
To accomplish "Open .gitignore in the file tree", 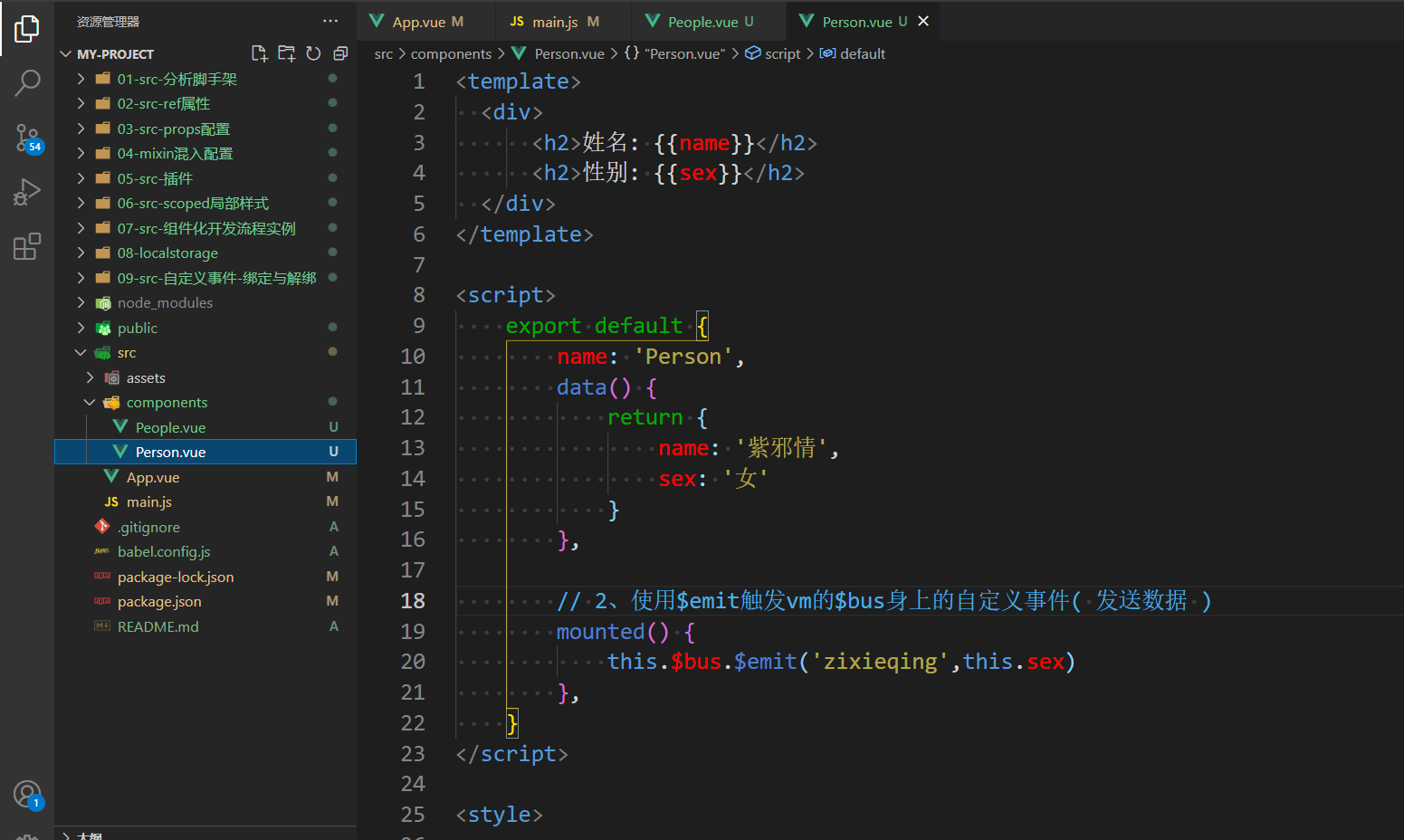I will (x=205, y=527).
